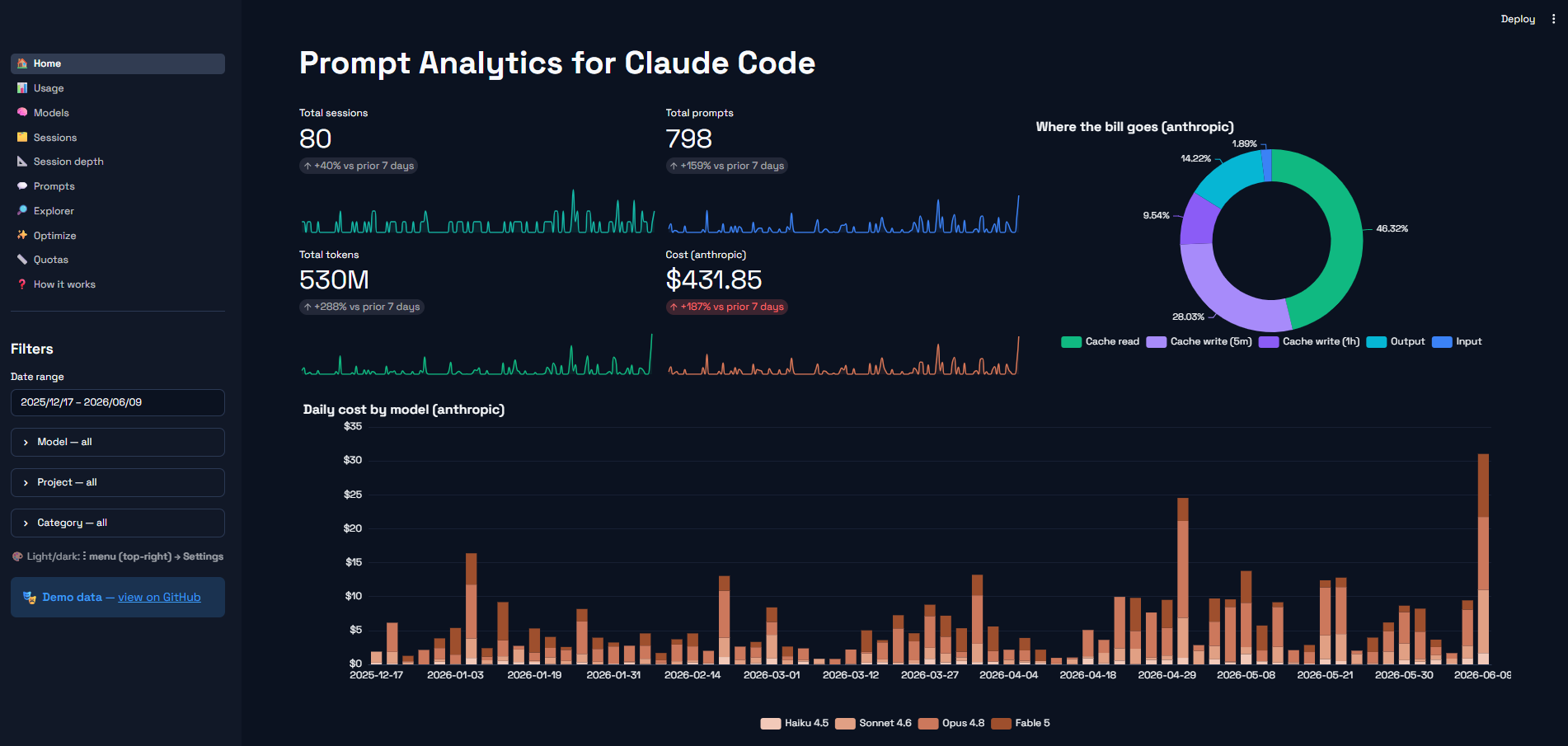Click the 530M total tokens value
Screen dimensions: 1568x746
334,280
